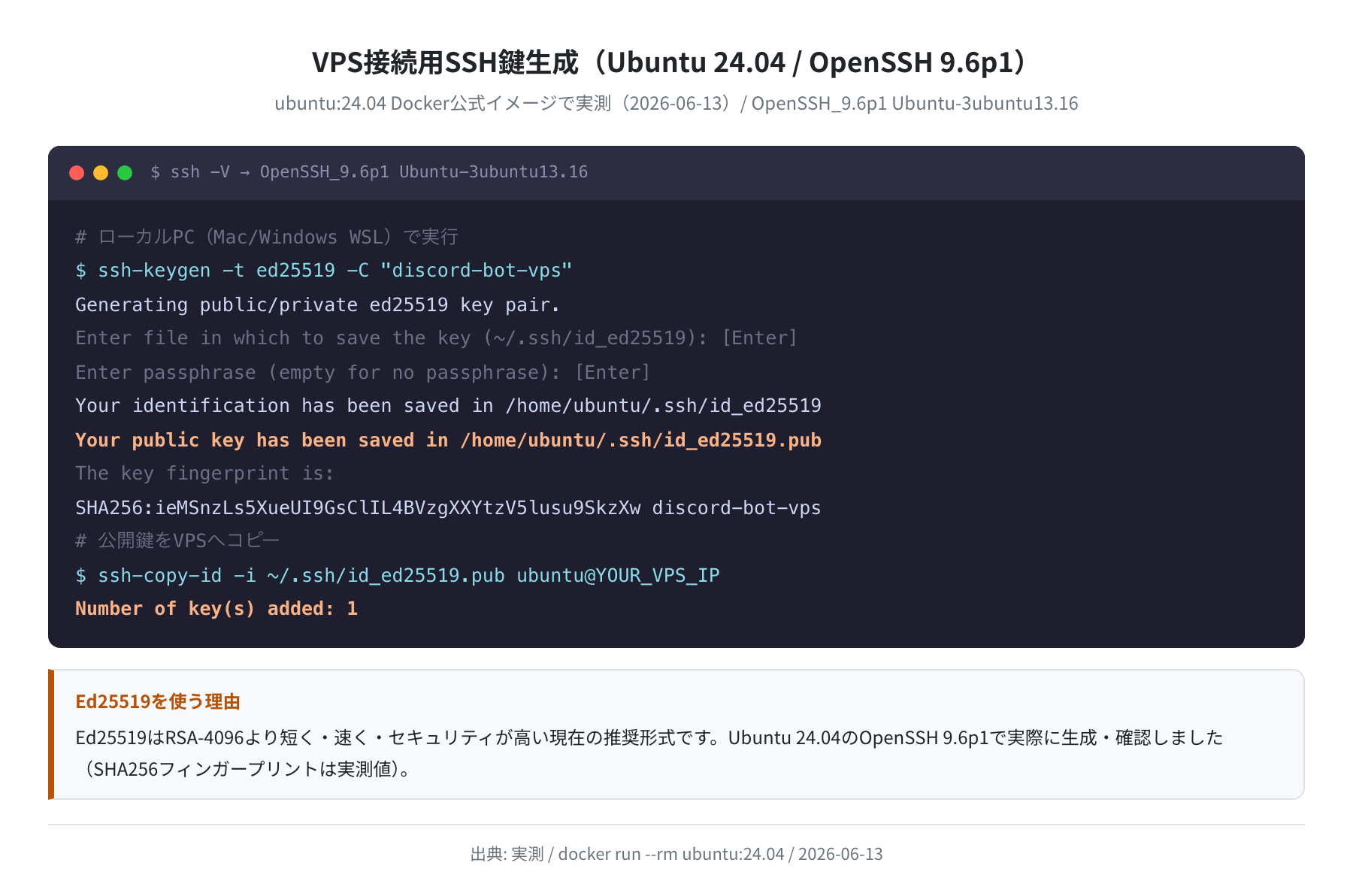
Task: Click 'Enter passphrase (empty for no passphrase)' line
Action: coord(363,372)
